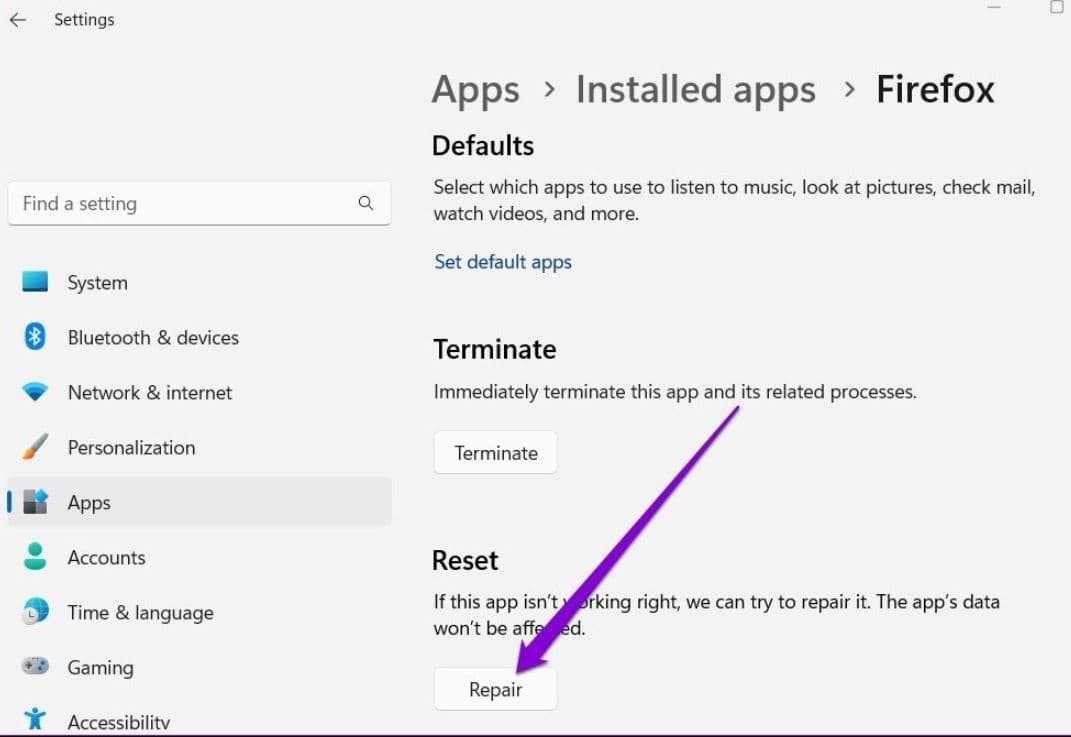This screenshot has width=1071, height=737.
Task: Select Accounts in the navigation sidebar
Action: click(106, 557)
